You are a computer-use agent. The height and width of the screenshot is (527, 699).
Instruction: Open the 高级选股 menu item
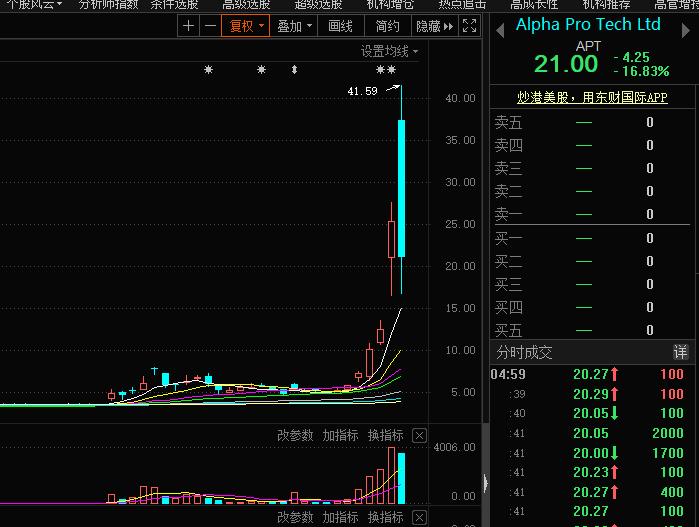click(246, 4)
